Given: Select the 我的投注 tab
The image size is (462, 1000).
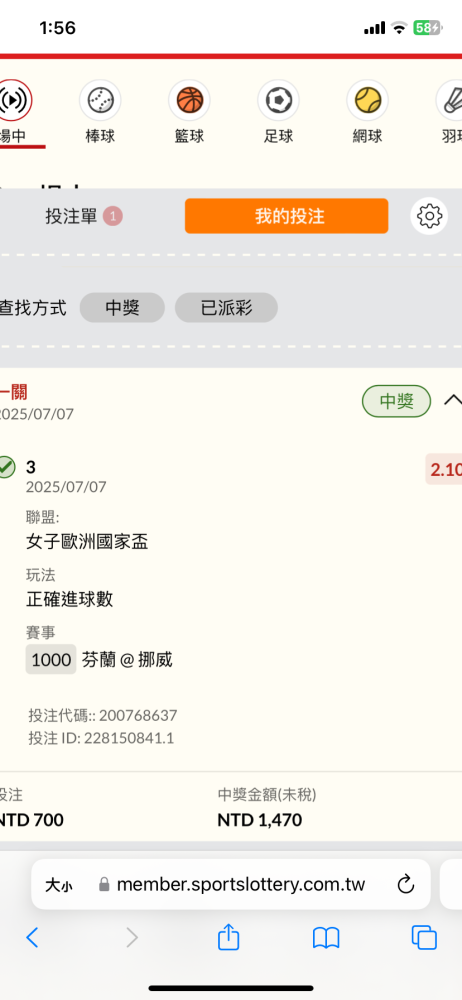Looking at the screenshot, I should tap(287, 216).
